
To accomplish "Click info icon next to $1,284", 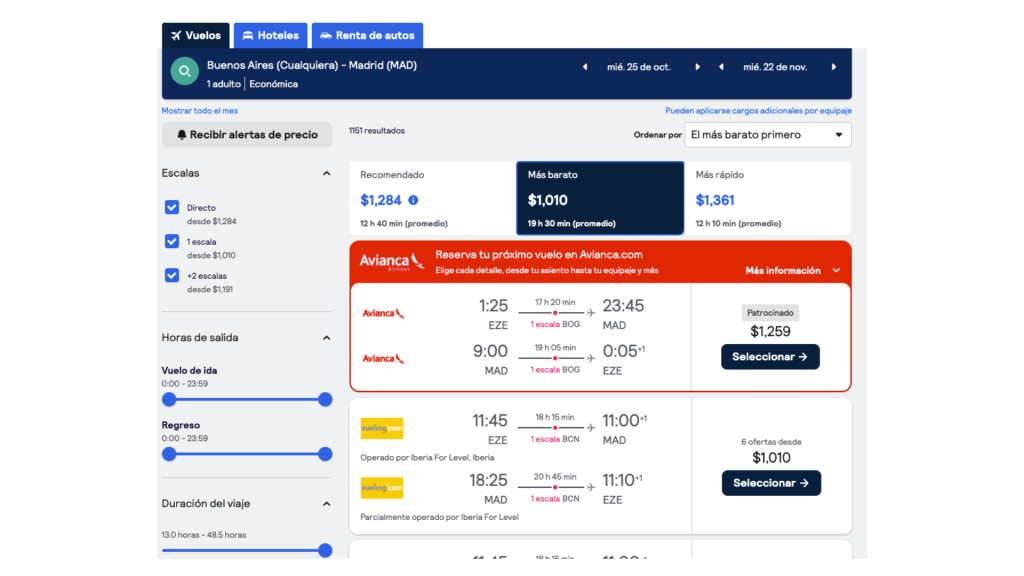I will click(x=413, y=200).
